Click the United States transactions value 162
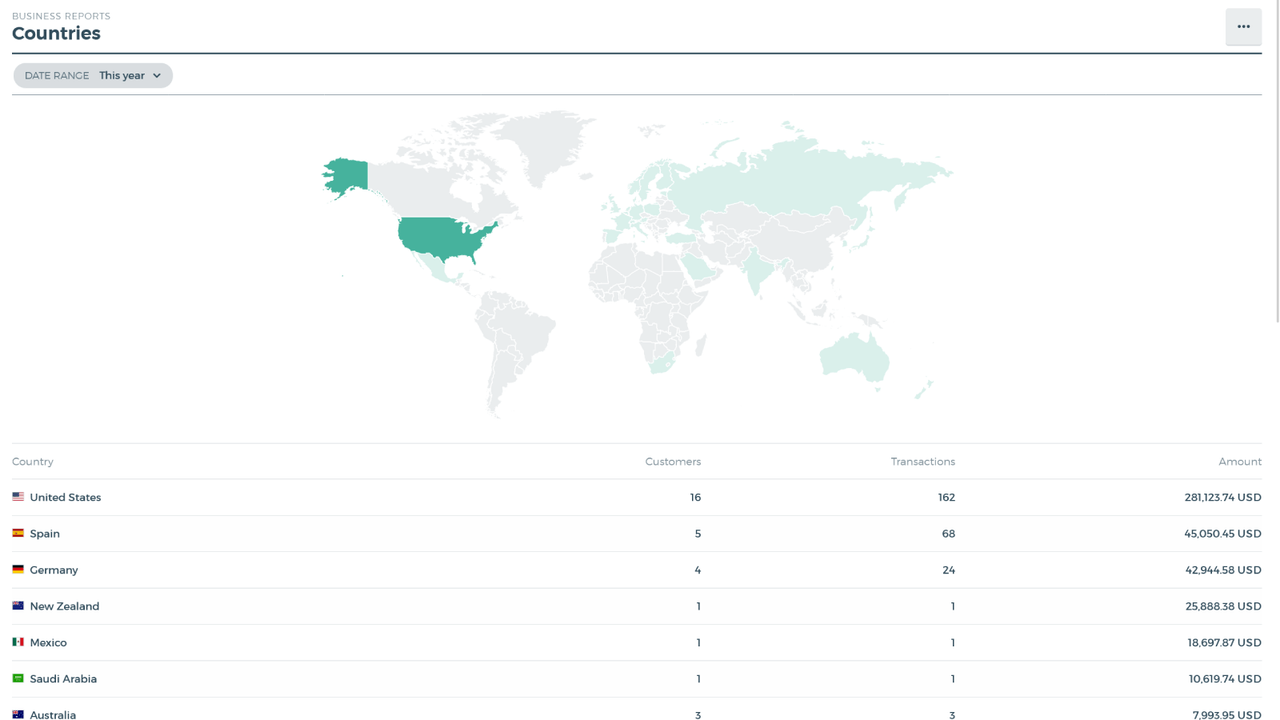Viewport: 1280px width, 720px height. [946, 497]
